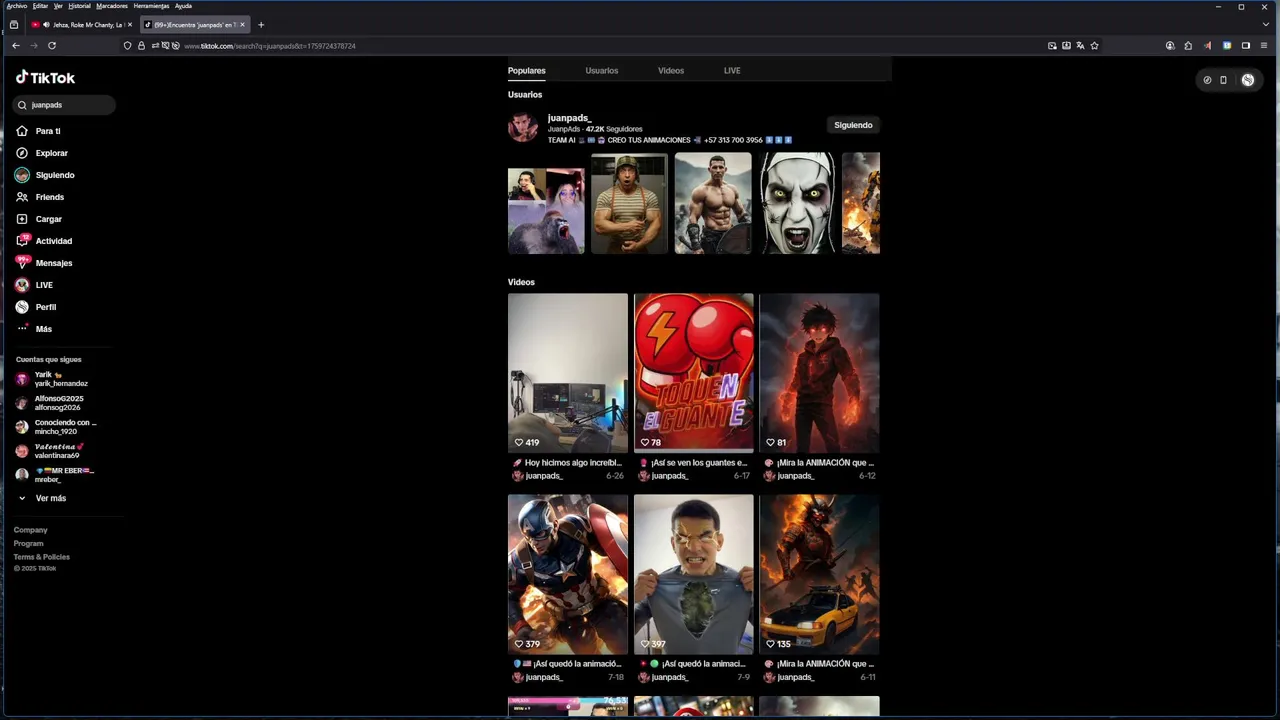Click the site shield icon in address bar

127,45
